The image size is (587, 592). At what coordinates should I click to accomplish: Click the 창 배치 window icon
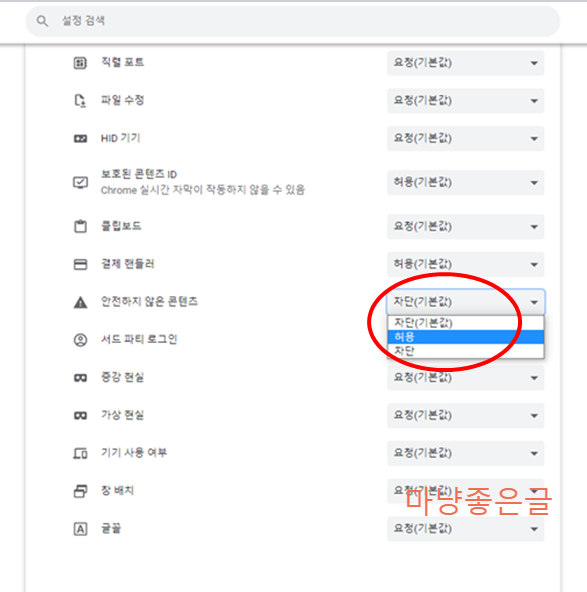coord(80,491)
